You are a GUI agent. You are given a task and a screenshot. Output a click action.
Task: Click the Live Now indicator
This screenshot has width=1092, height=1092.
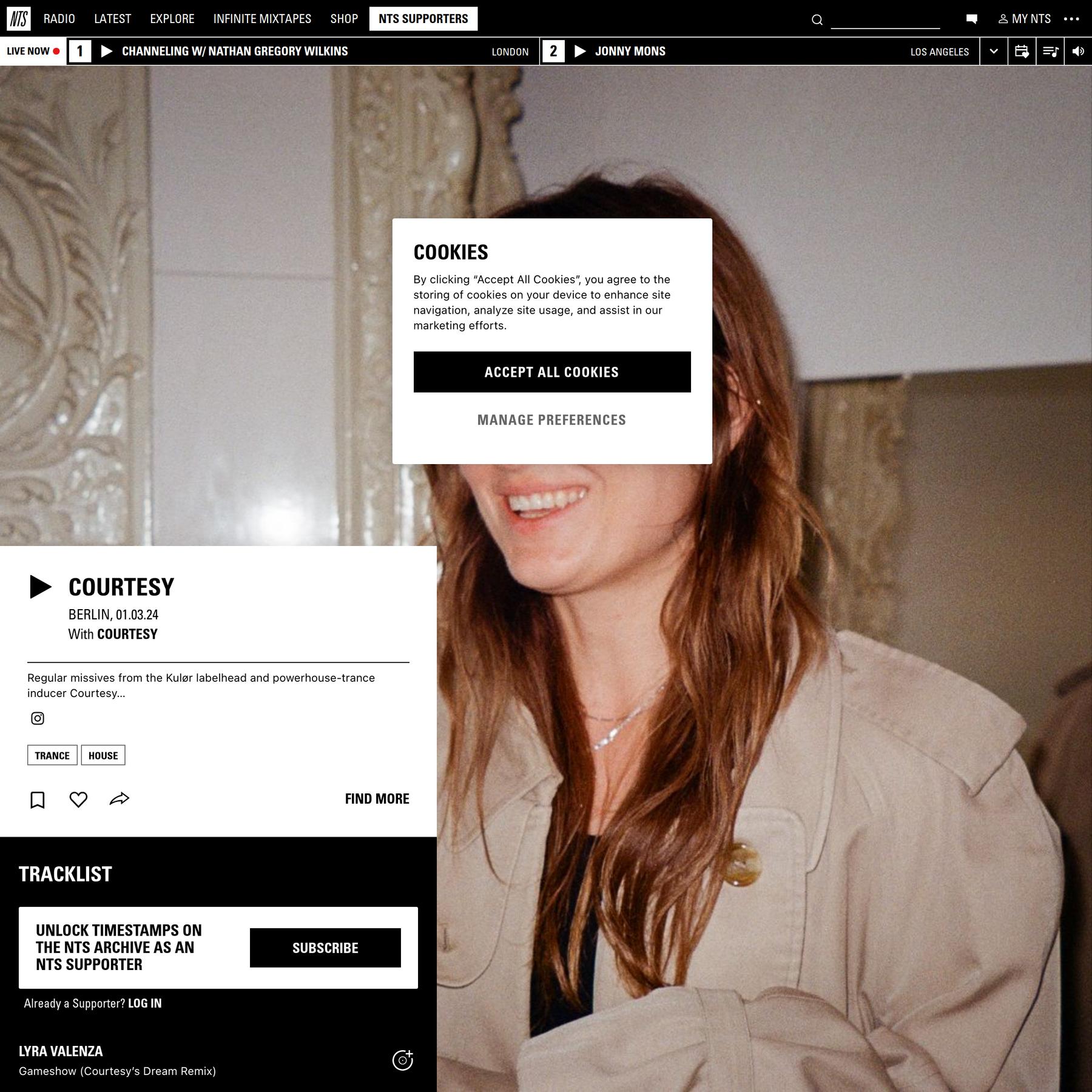point(33,52)
